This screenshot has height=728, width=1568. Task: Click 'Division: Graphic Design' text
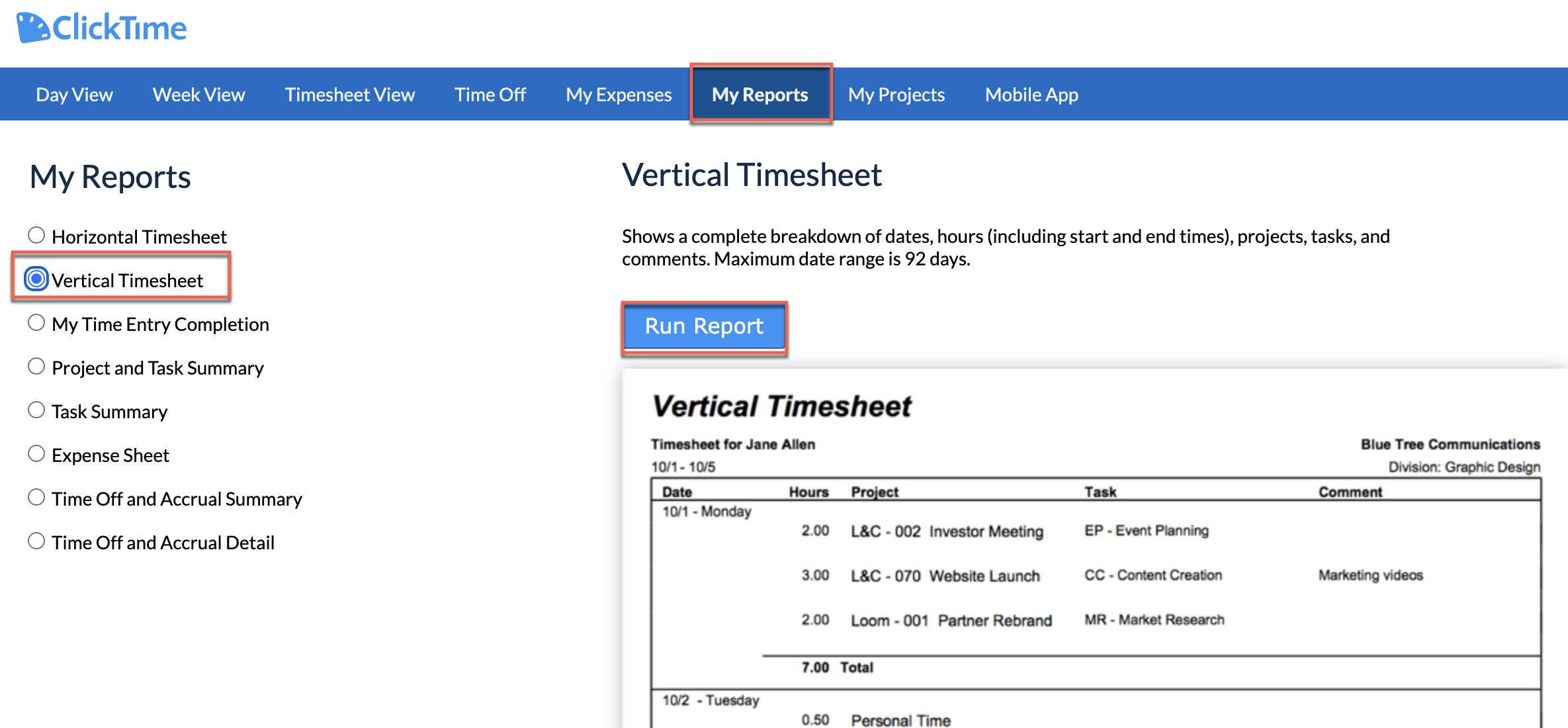pyautogui.click(x=1464, y=467)
